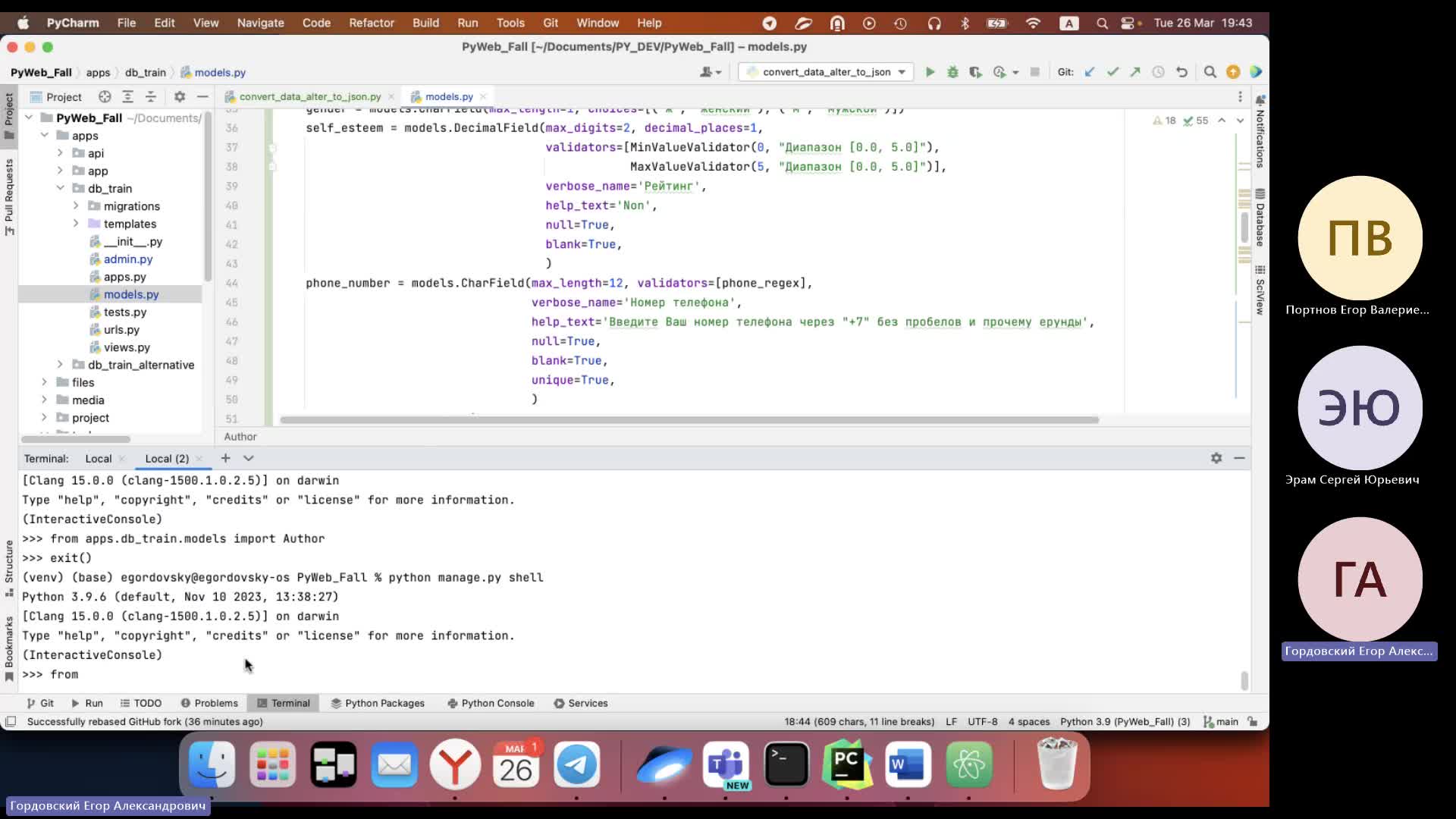
Task: Collapse the apps folder
Action: (x=45, y=135)
